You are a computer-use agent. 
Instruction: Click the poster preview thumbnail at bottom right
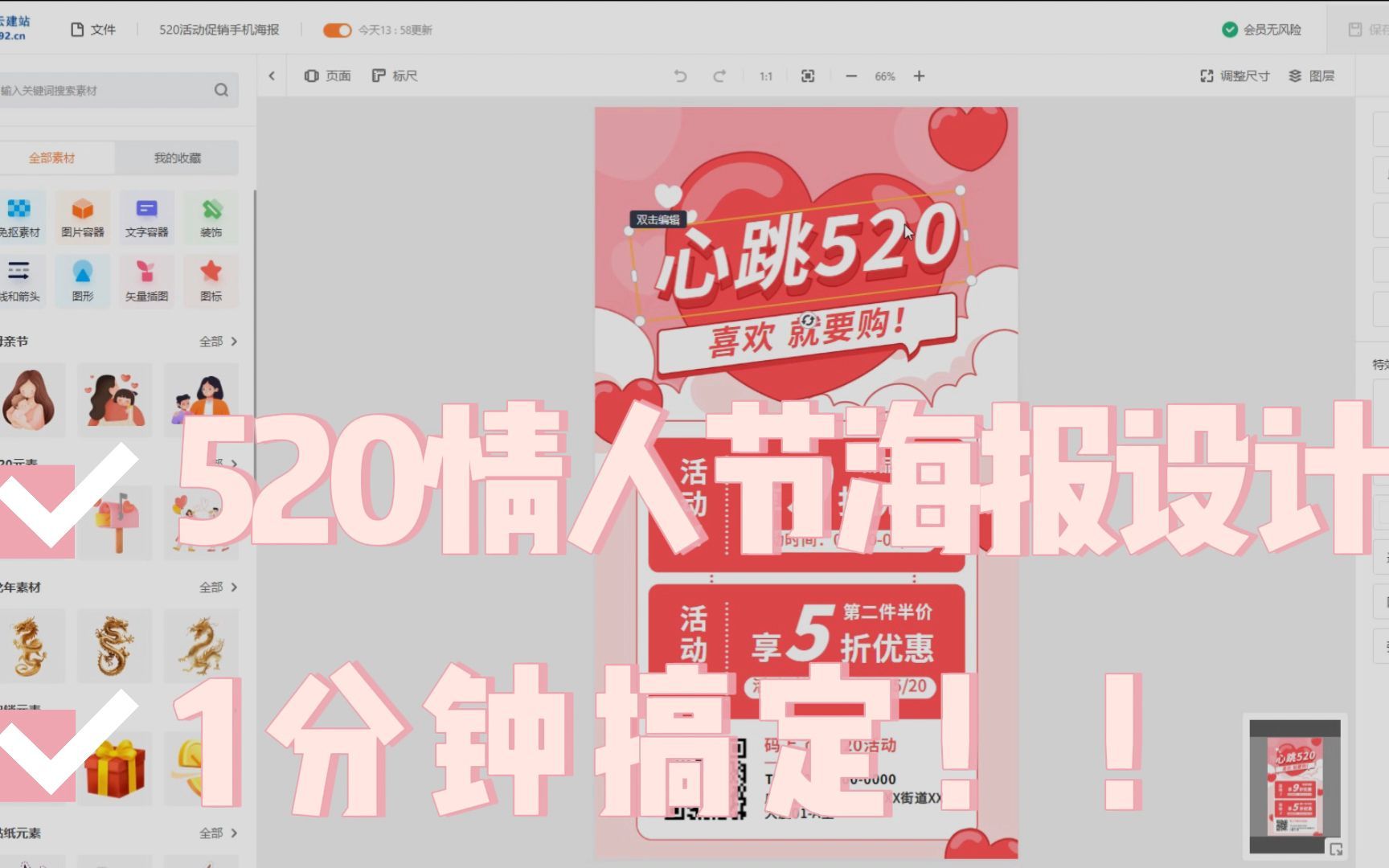[1295, 787]
